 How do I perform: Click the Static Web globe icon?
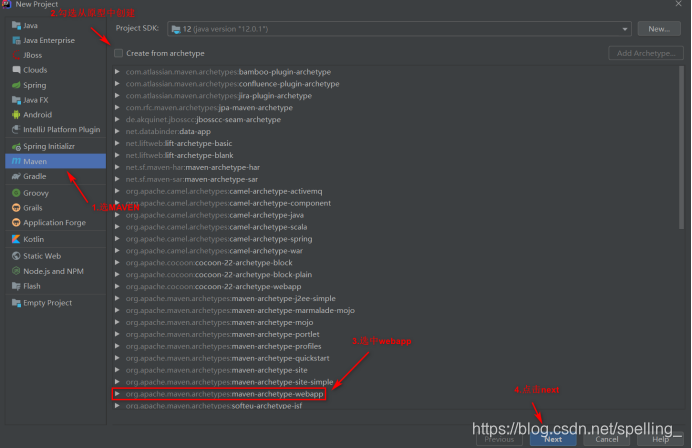(16, 256)
